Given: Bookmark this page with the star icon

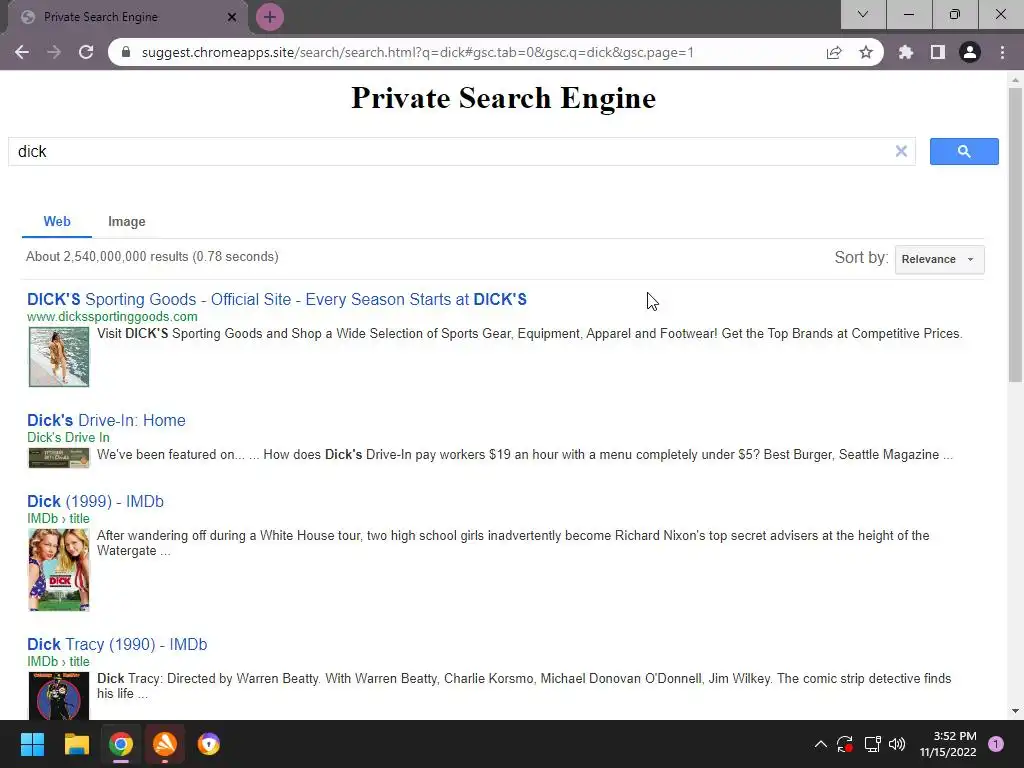Looking at the screenshot, I should 866,52.
